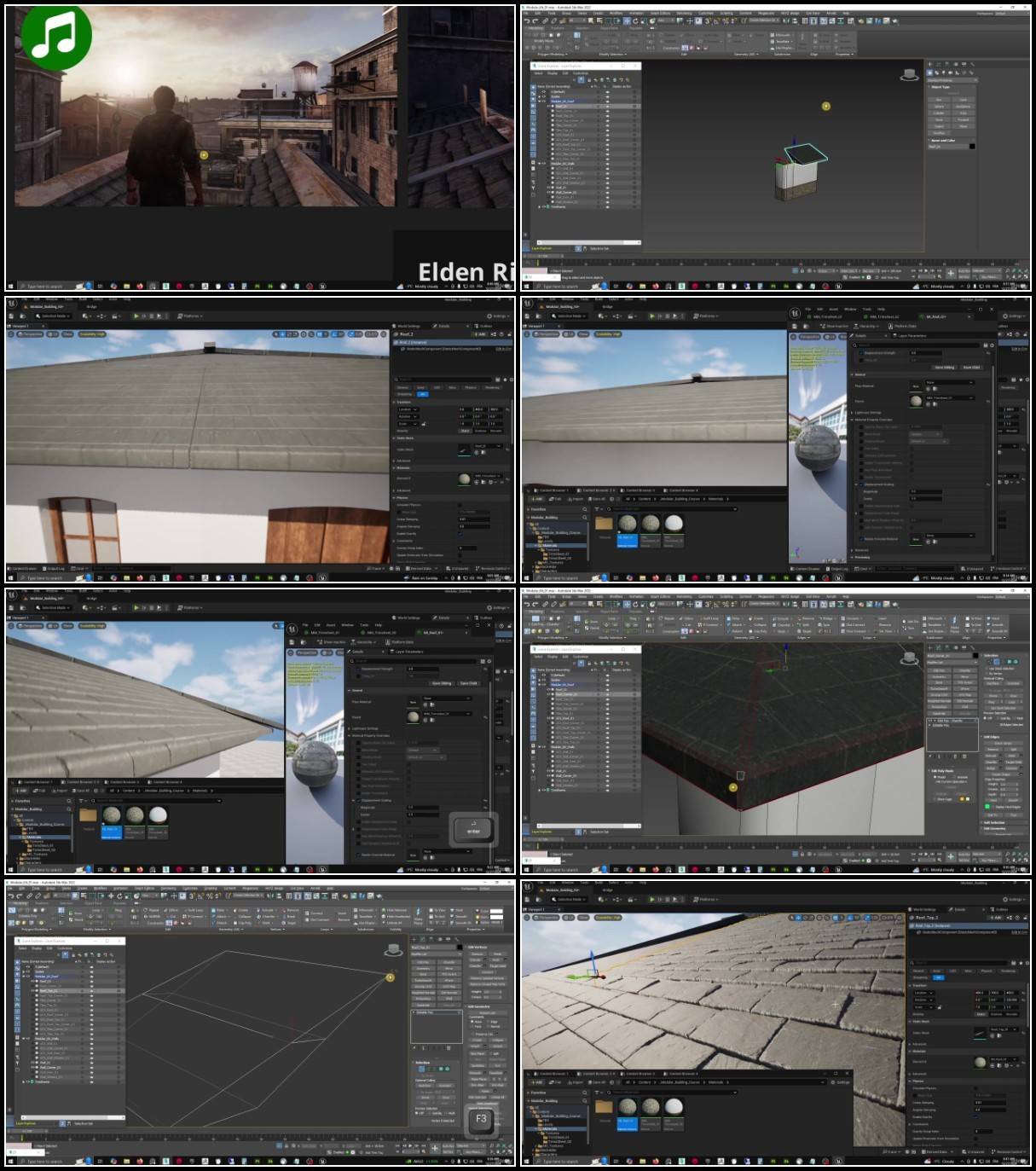Click the Windows Start button under the game screenshot

tap(11, 287)
